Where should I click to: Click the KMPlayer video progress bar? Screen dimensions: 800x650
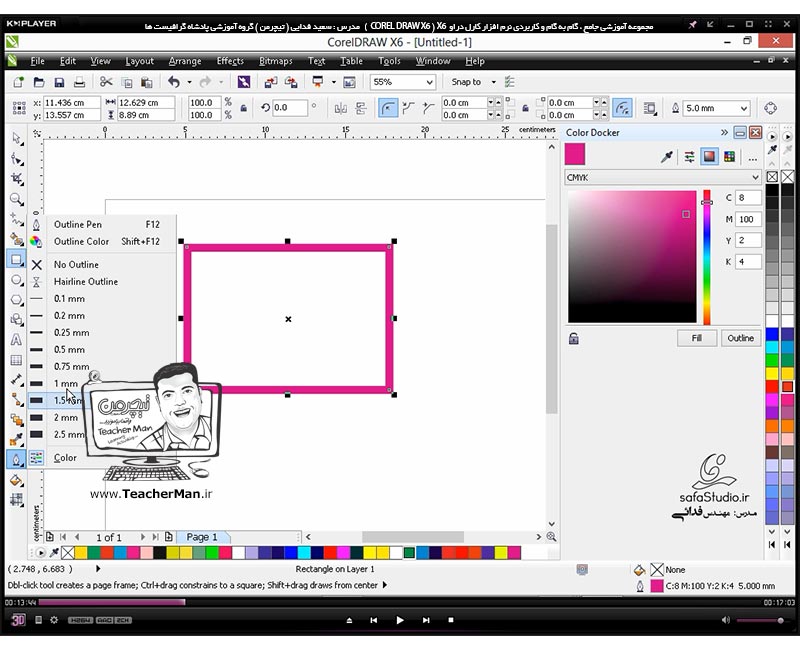(400, 603)
